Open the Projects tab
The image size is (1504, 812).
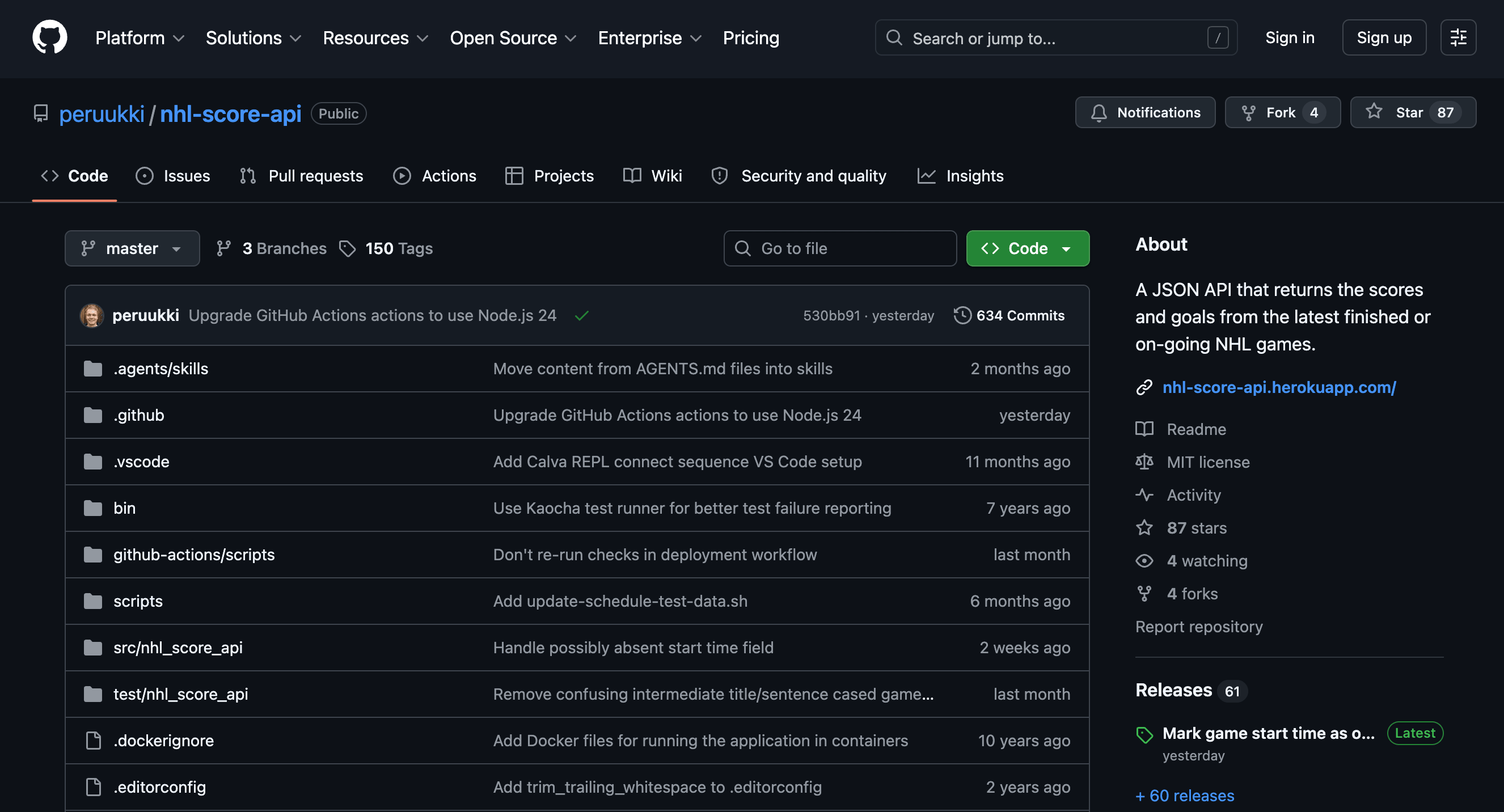pyautogui.click(x=550, y=176)
